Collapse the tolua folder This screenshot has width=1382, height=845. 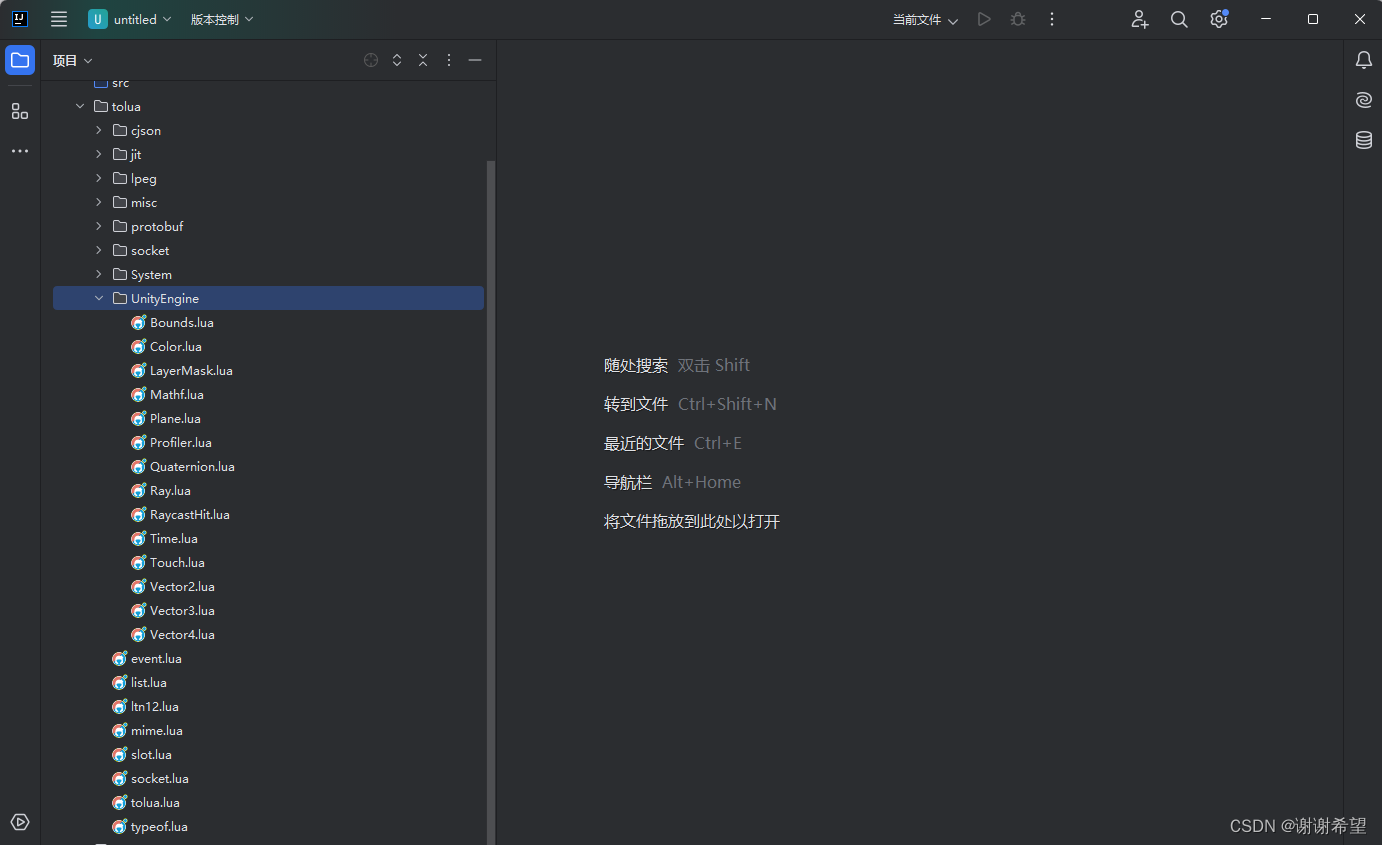tap(80, 105)
